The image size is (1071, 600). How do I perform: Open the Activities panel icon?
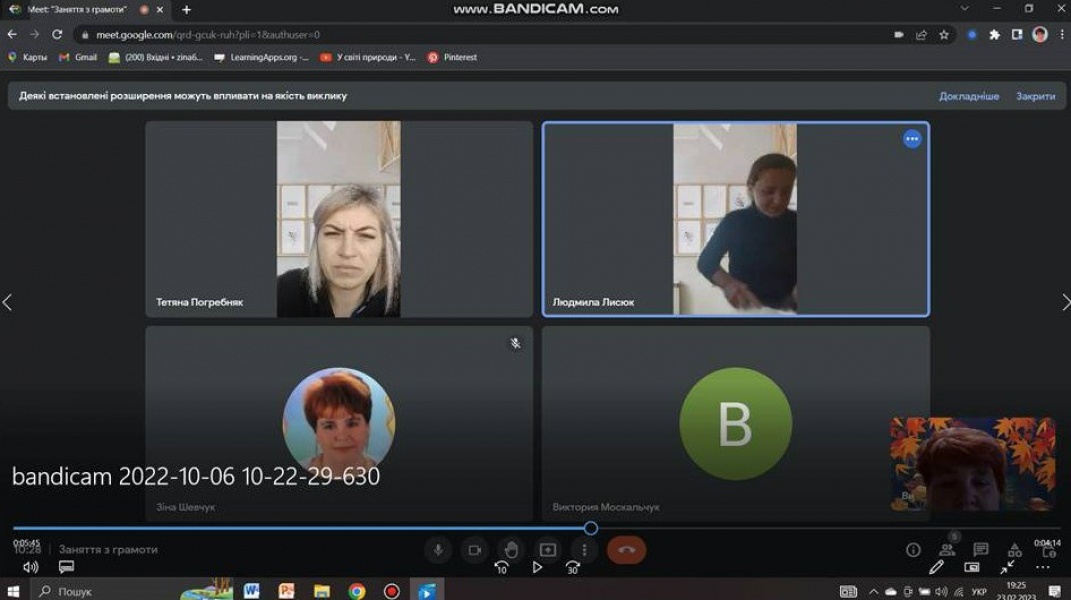pos(1015,550)
